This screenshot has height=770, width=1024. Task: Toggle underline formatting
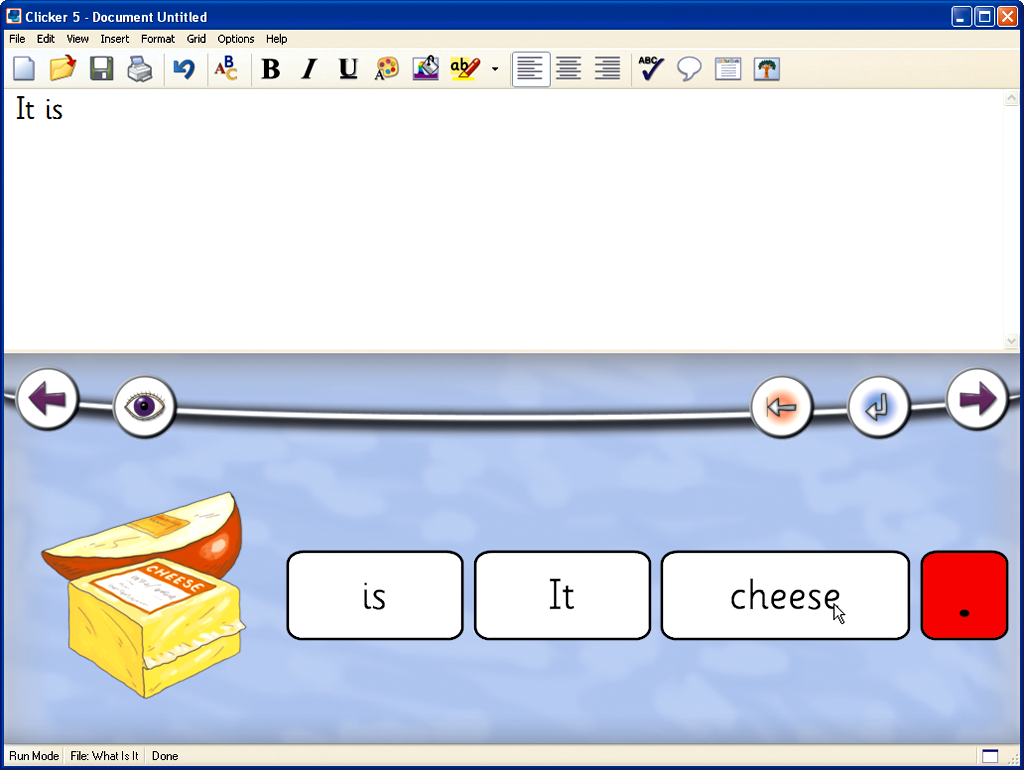tap(348, 69)
